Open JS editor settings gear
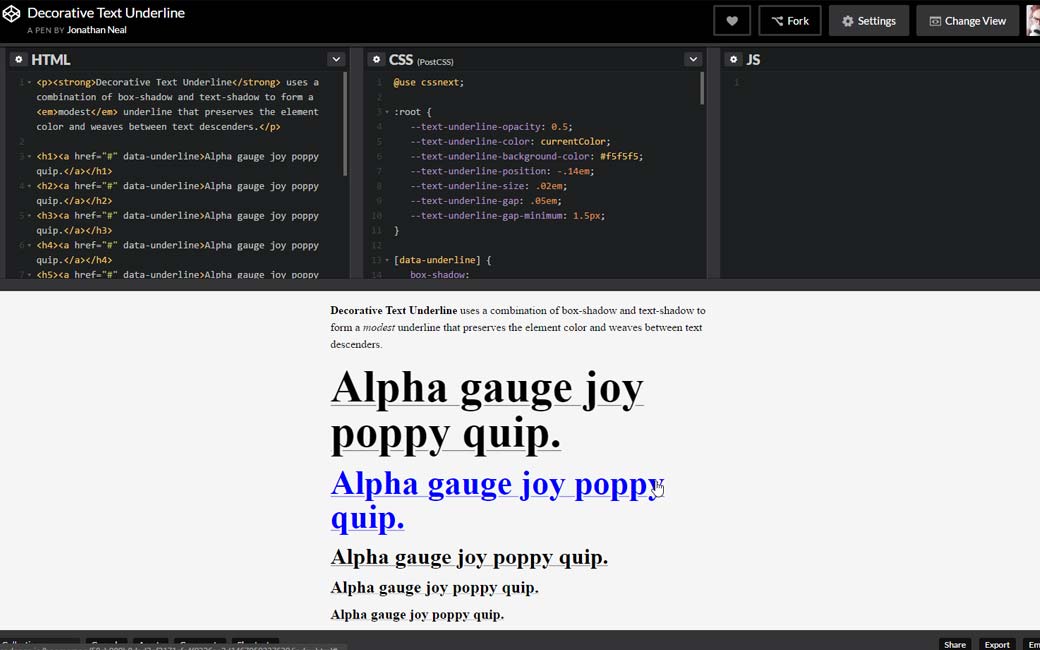 pyautogui.click(x=733, y=60)
